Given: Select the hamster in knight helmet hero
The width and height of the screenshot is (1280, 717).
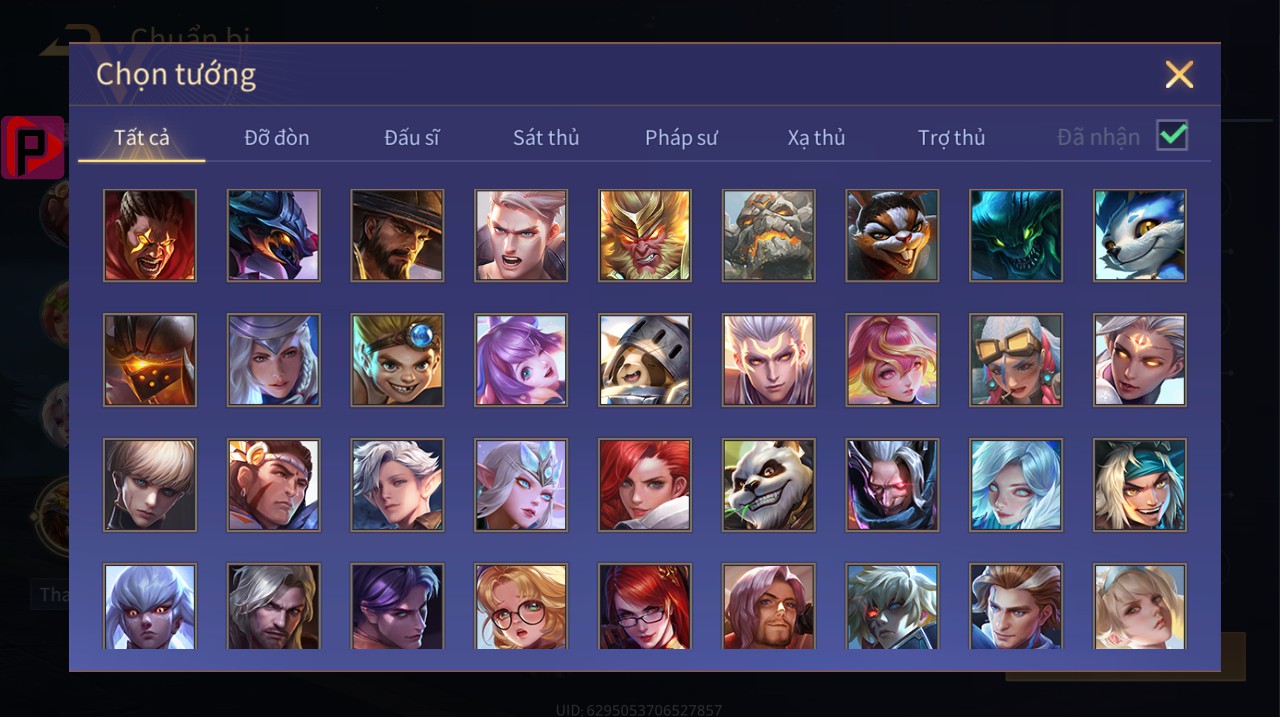Looking at the screenshot, I should coord(645,360).
